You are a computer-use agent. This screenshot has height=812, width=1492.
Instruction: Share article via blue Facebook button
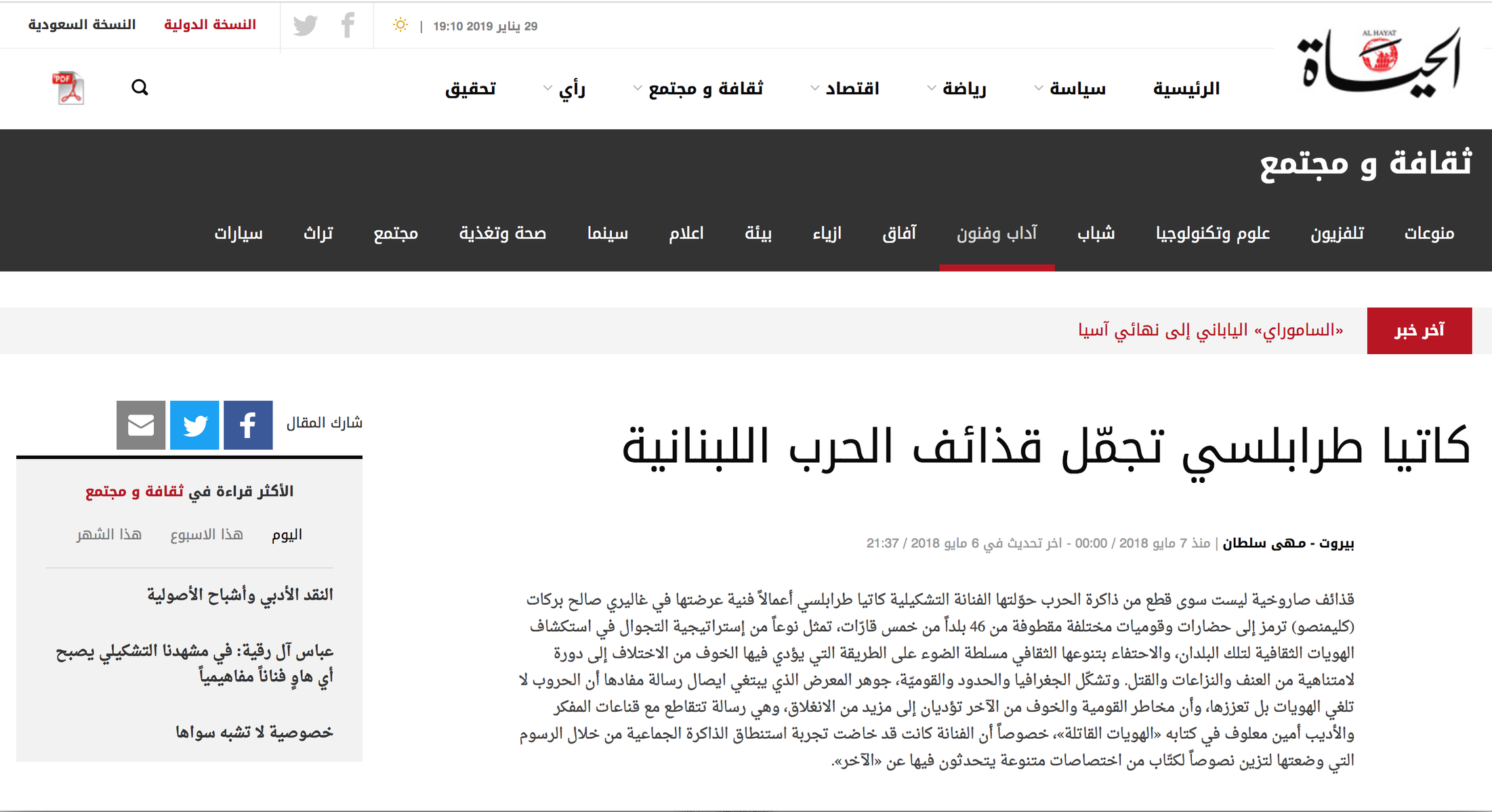248,425
